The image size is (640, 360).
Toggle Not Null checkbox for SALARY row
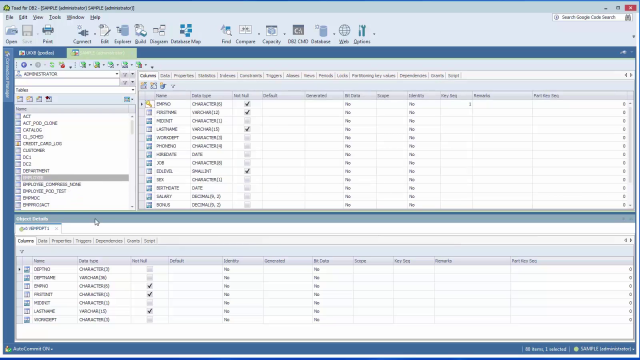pos(247,196)
